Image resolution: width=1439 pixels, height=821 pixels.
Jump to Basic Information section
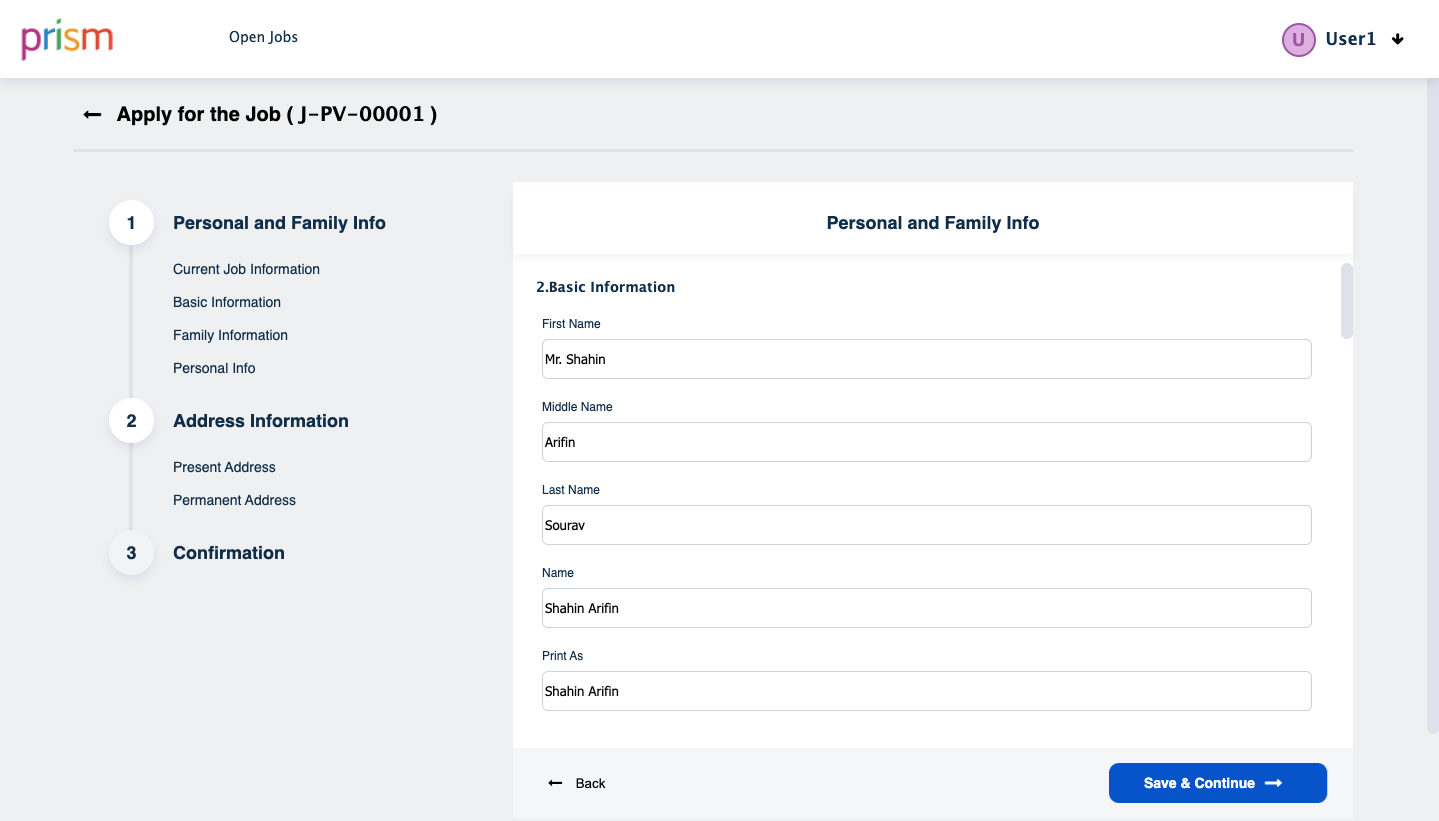227,302
